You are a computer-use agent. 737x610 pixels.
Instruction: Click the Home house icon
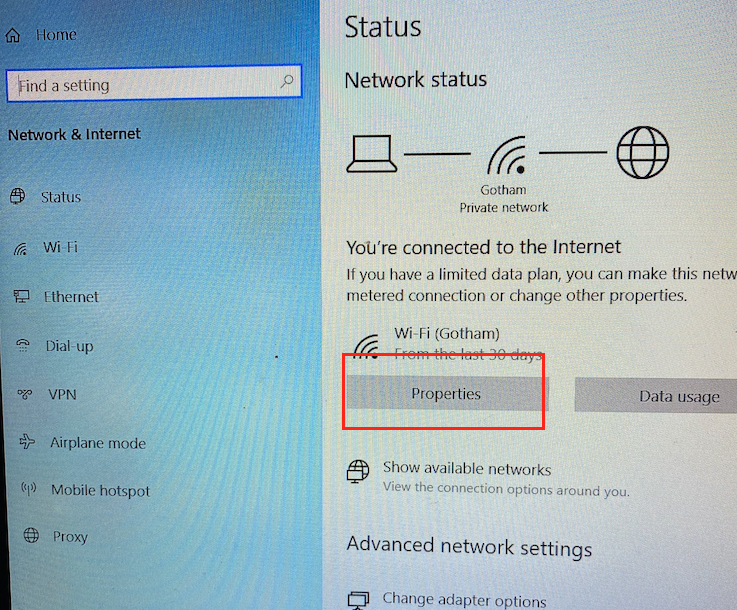[x=13, y=35]
